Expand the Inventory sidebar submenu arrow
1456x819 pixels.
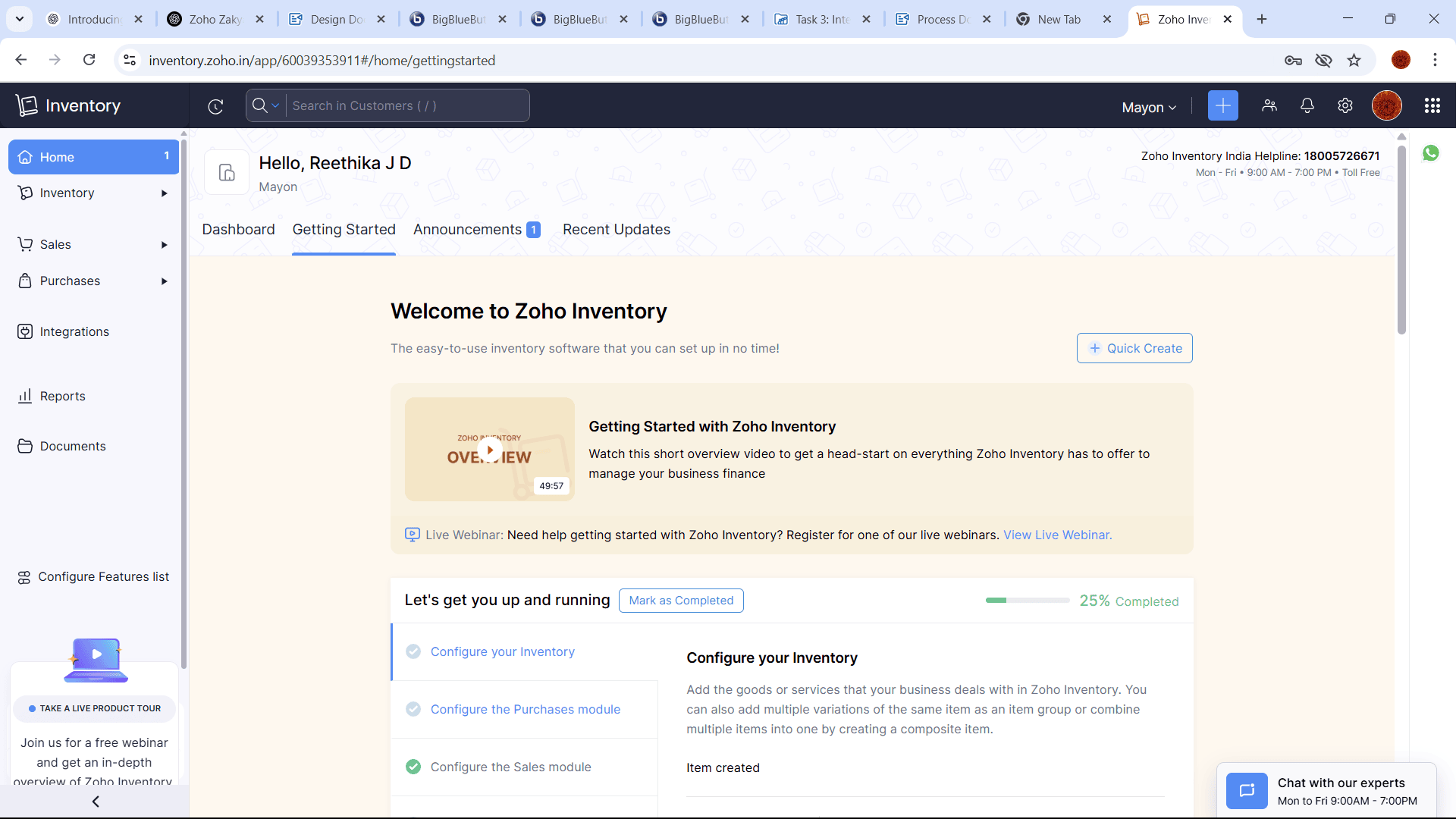click(x=165, y=193)
